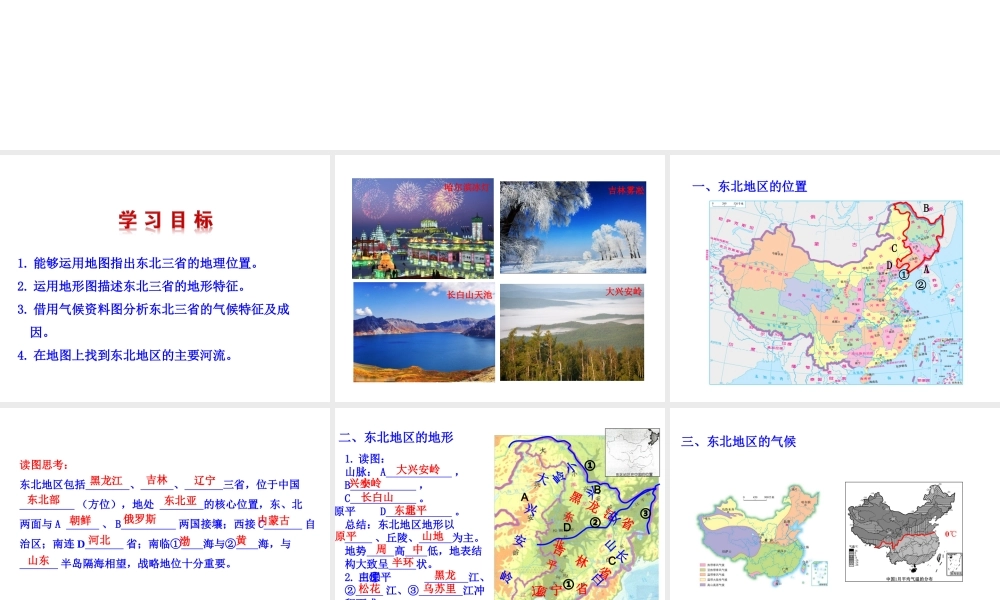This screenshot has height=600, width=1000.
Task: Click the red answer 松花 beside ②
Action: [x=369, y=588]
